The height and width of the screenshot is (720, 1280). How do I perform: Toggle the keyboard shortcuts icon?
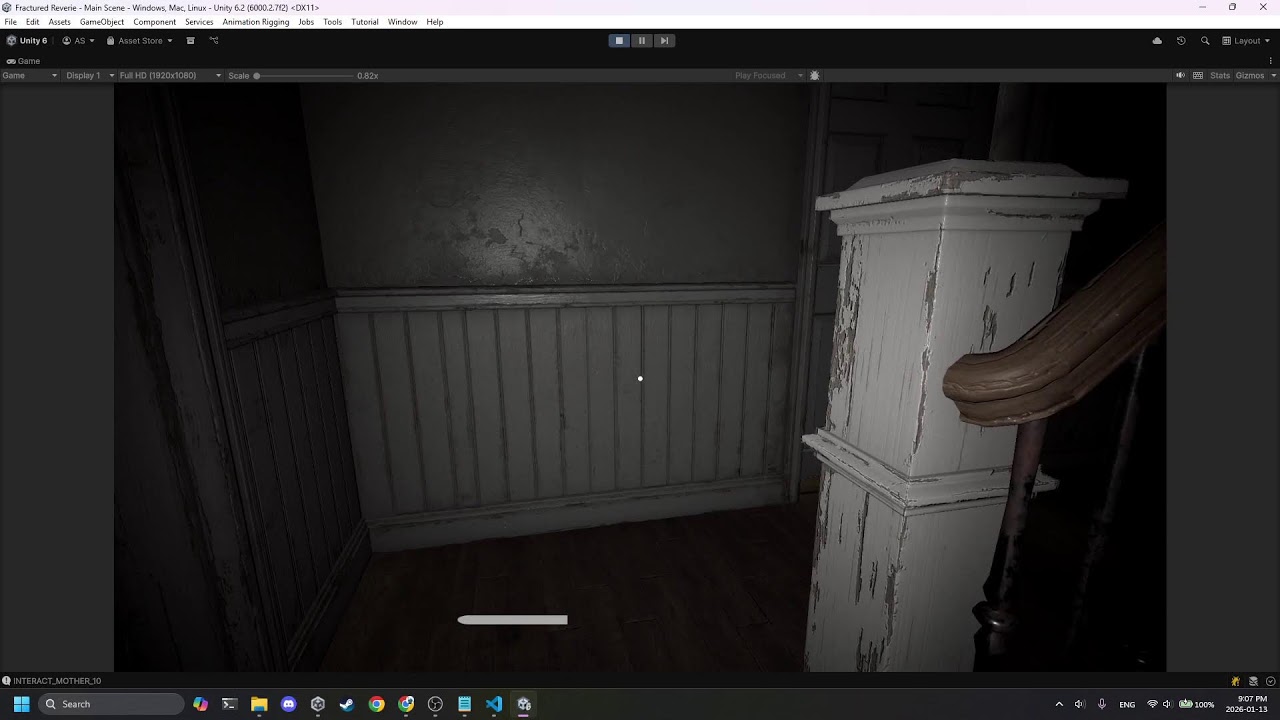[1198, 75]
